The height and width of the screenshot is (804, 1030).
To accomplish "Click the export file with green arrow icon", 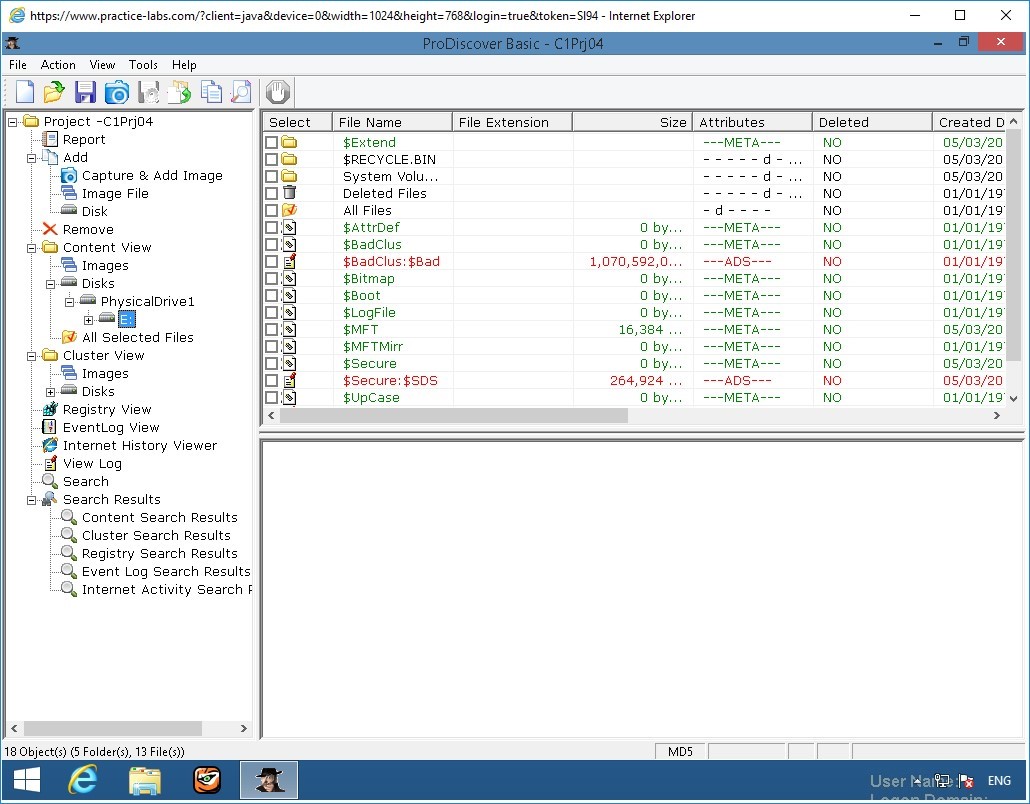I will (x=179, y=92).
